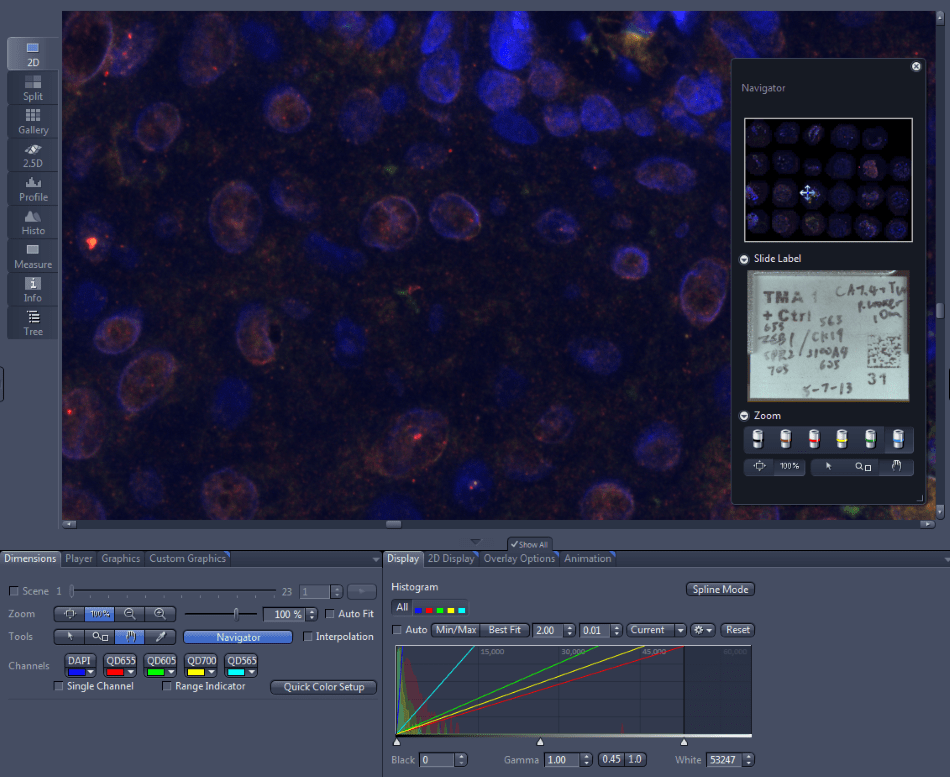Switch to the 2.5D view icon
This screenshot has width=950, height=777.
[x=33, y=156]
